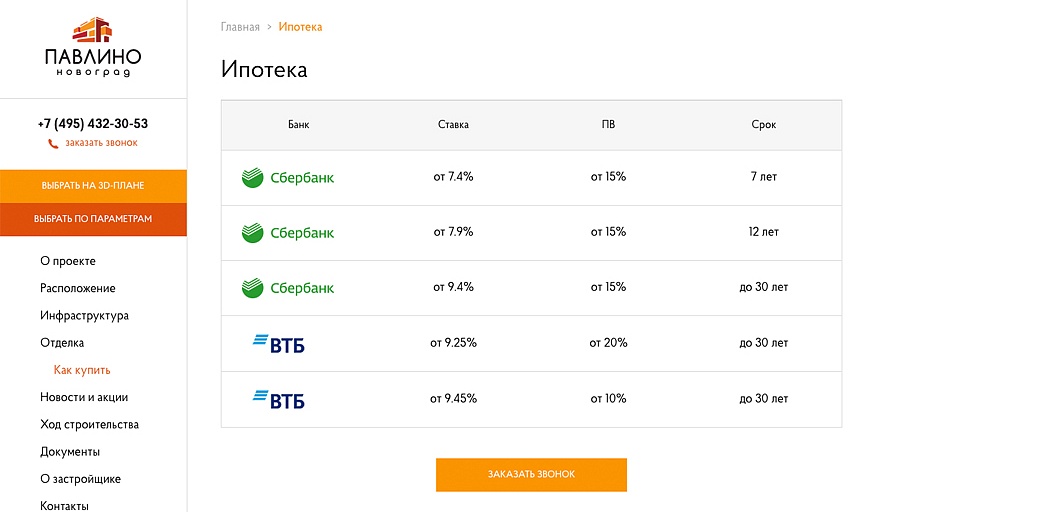Image resolution: width=1040 pixels, height=512 pixels.
Task: Open the О проекте menu item
Action: click(68, 261)
